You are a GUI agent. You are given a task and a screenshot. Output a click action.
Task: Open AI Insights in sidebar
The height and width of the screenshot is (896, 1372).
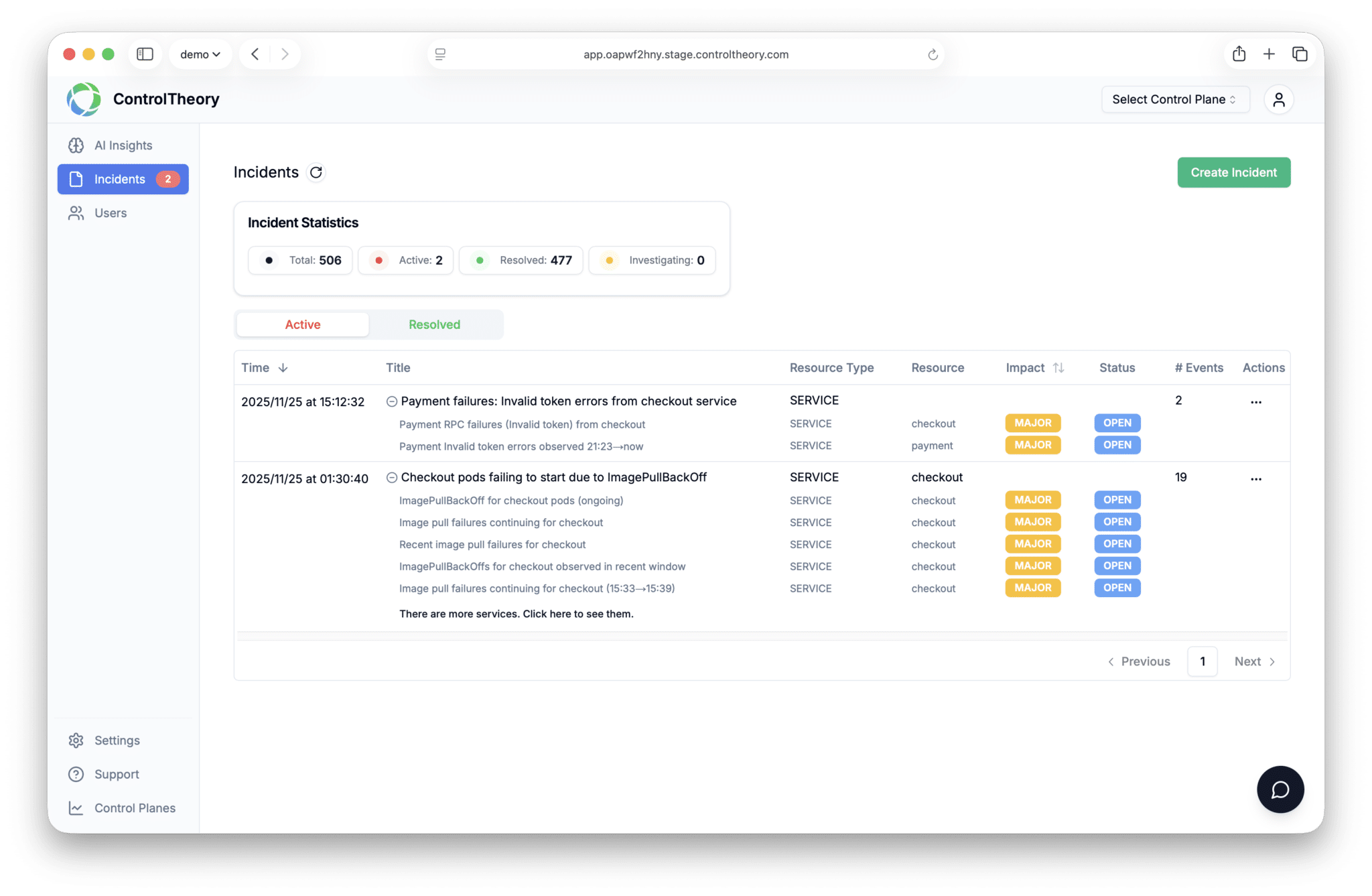click(123, 145)
